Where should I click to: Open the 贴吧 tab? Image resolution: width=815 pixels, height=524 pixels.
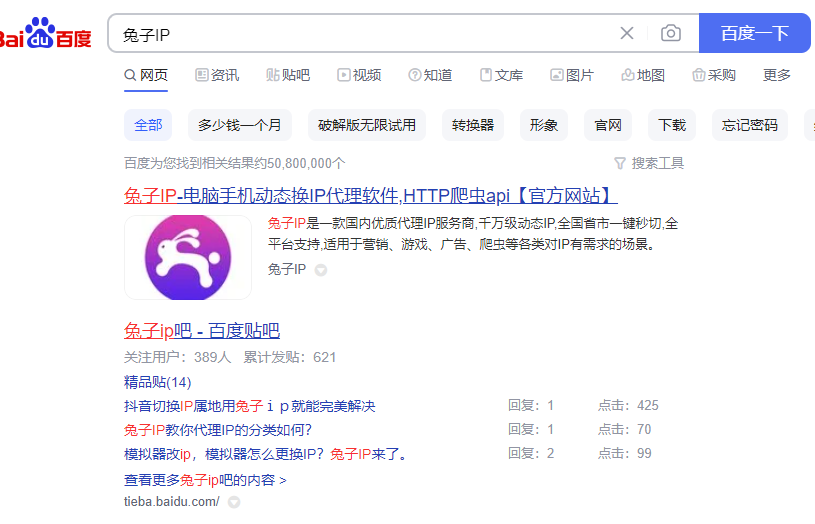coord(288,75)
